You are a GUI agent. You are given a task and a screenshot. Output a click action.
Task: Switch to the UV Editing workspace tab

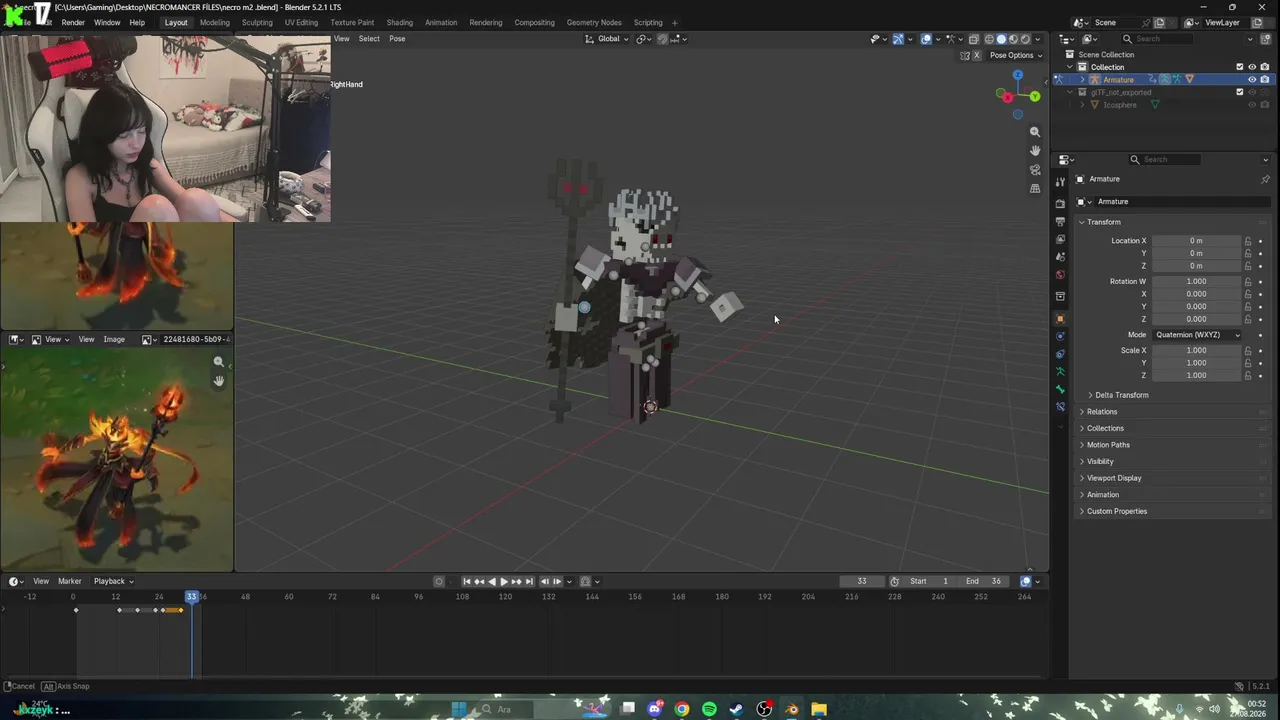(x=301, y=22)
